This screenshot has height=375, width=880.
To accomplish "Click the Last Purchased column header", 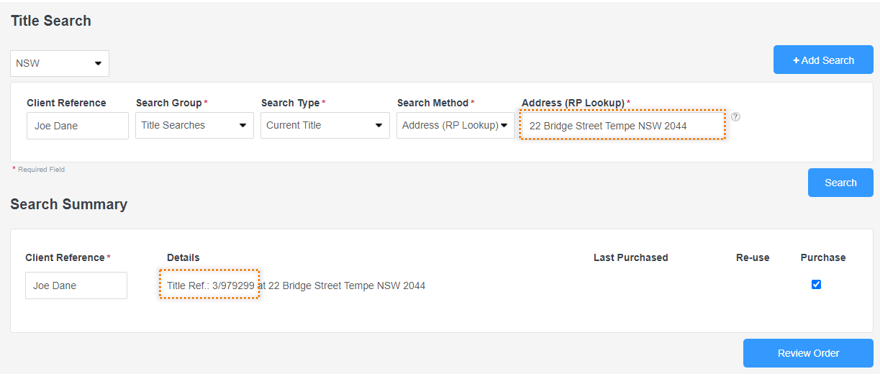I will [630, 258].
